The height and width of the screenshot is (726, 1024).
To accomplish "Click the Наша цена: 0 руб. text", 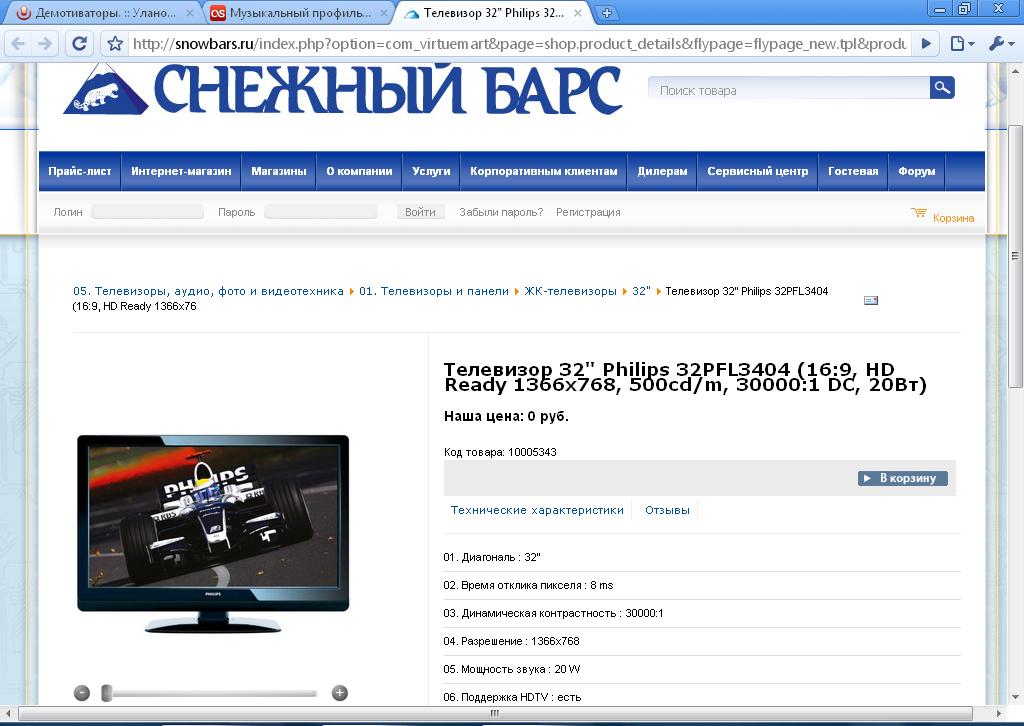I will [506, 416].
